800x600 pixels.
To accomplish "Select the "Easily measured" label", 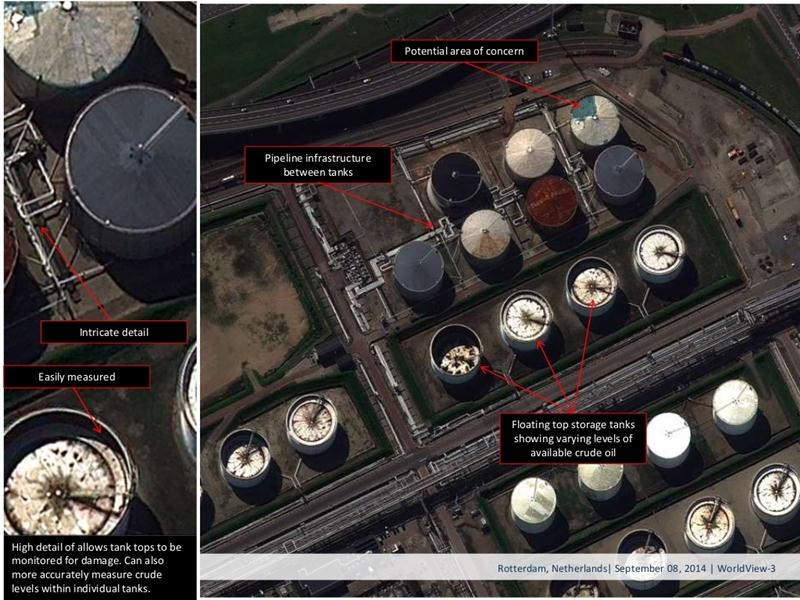I will click(x=77, y=377).
